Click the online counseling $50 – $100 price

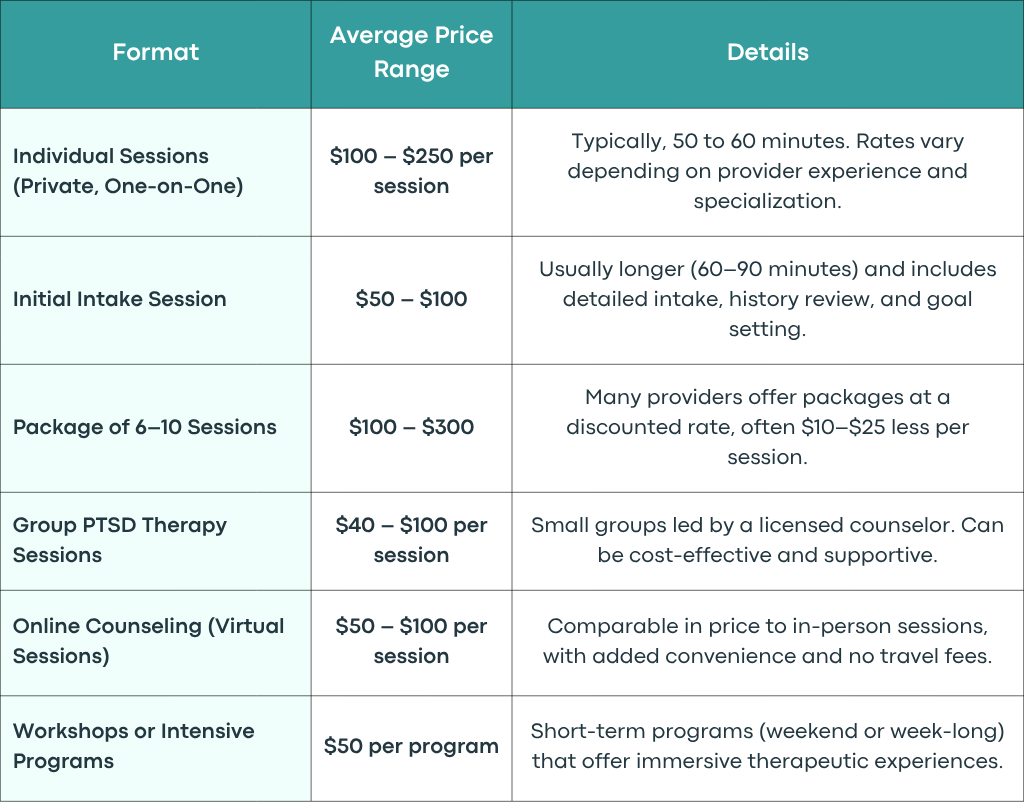tap(411, 641)
